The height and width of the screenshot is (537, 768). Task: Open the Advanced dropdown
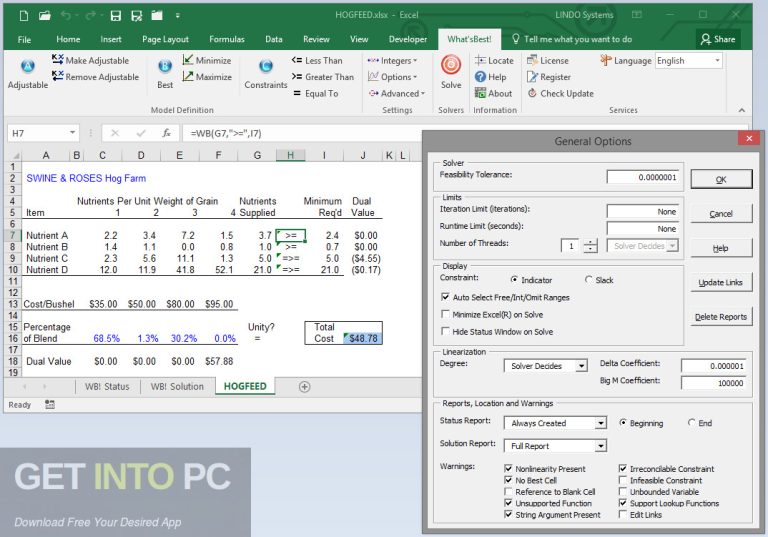pos(397,93)
